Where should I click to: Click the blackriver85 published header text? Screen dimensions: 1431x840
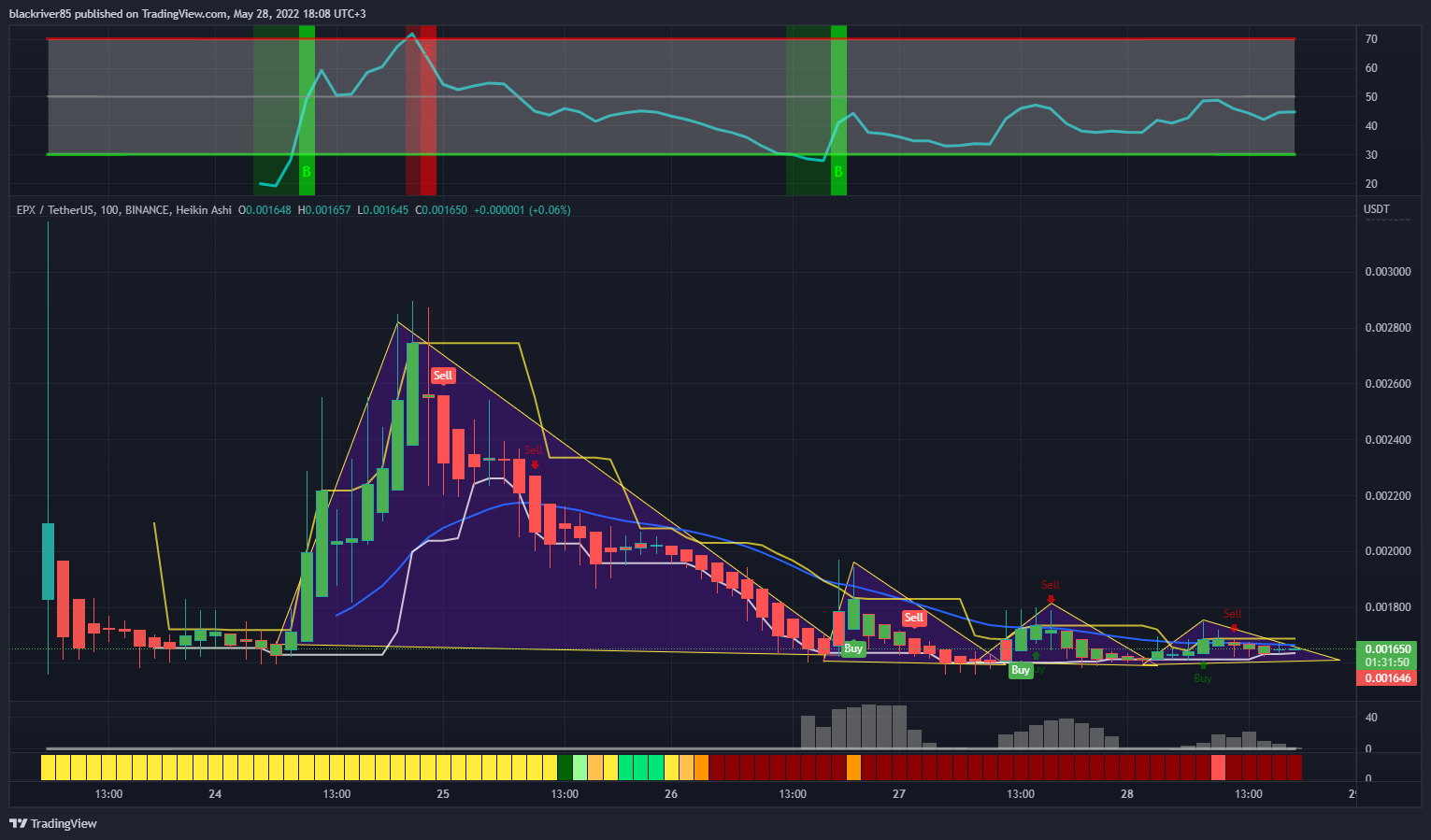tap(188, 14)
